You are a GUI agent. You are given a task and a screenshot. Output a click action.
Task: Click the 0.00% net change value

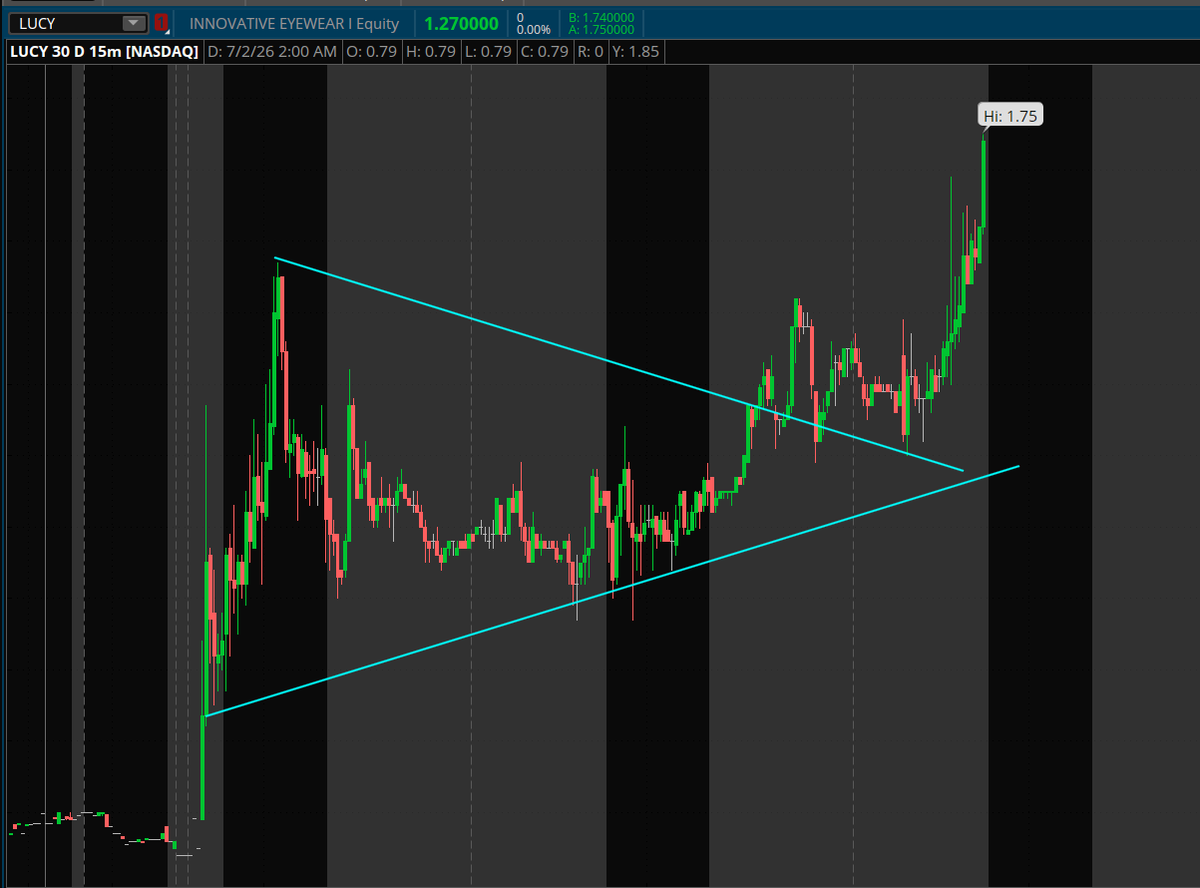pos(533,29)
